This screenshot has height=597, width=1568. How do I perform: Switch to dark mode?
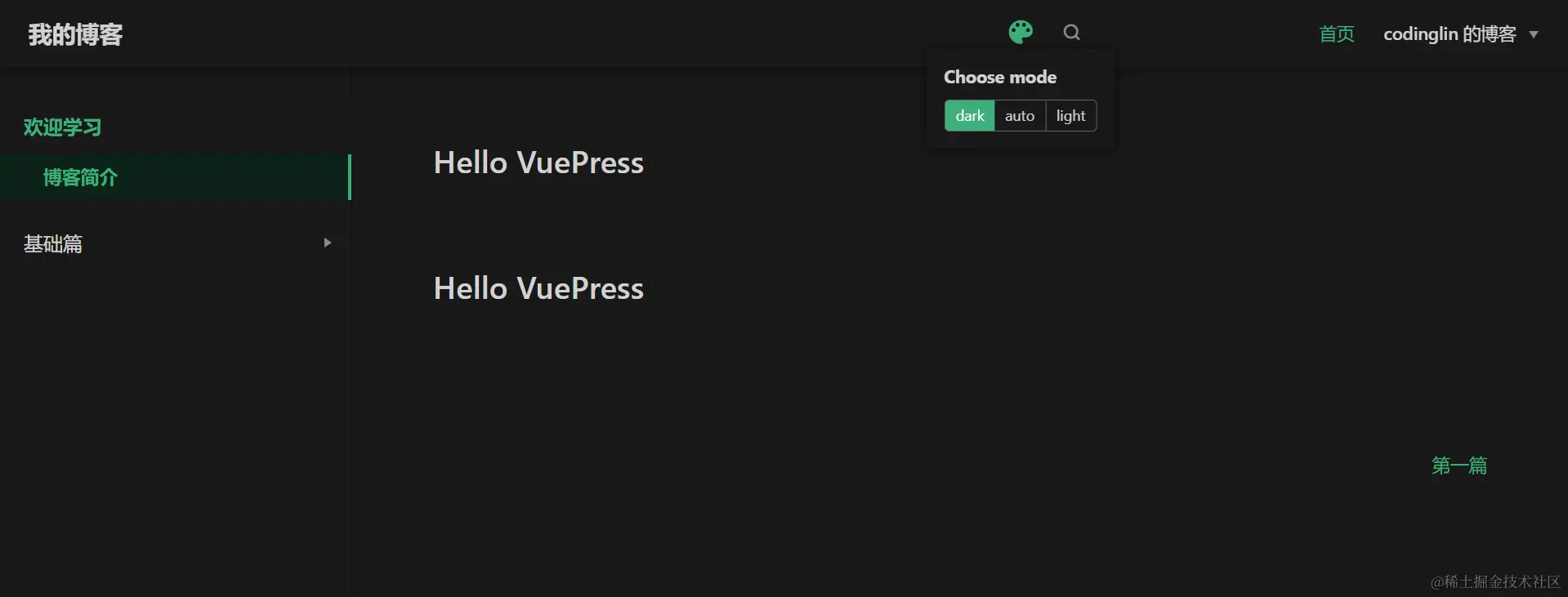[970, 116]
